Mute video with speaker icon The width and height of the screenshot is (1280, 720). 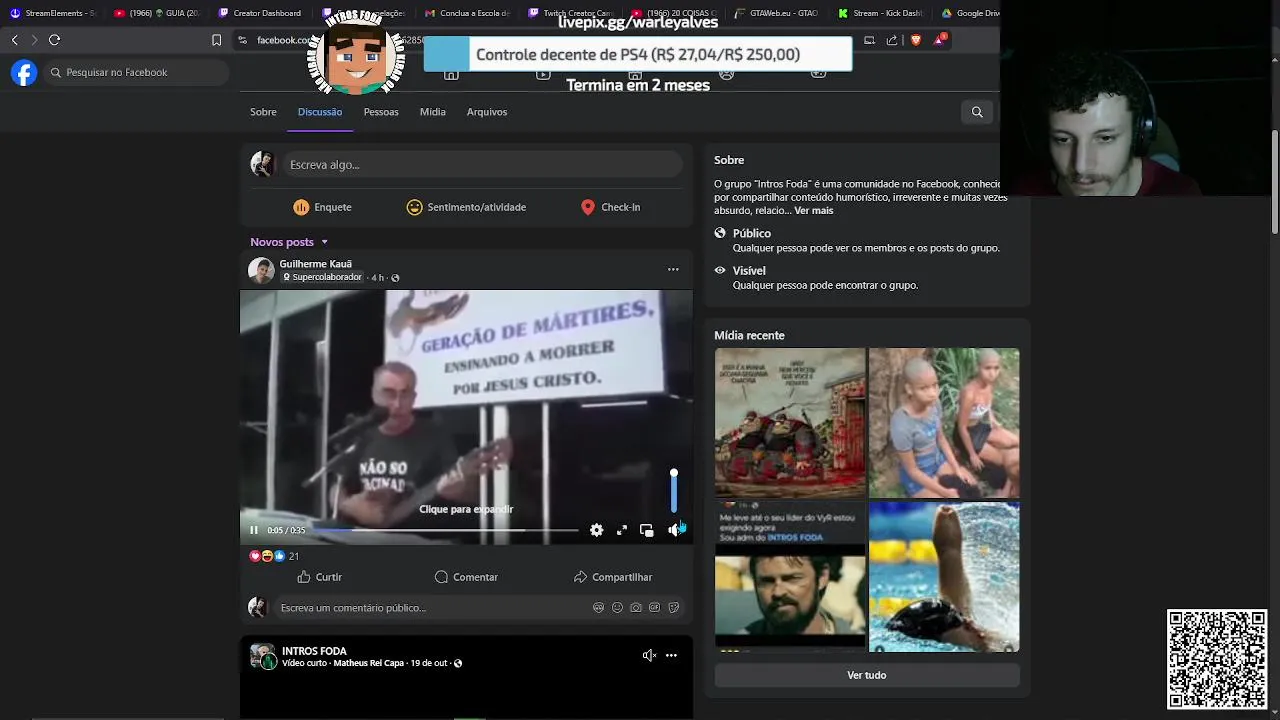674,530
